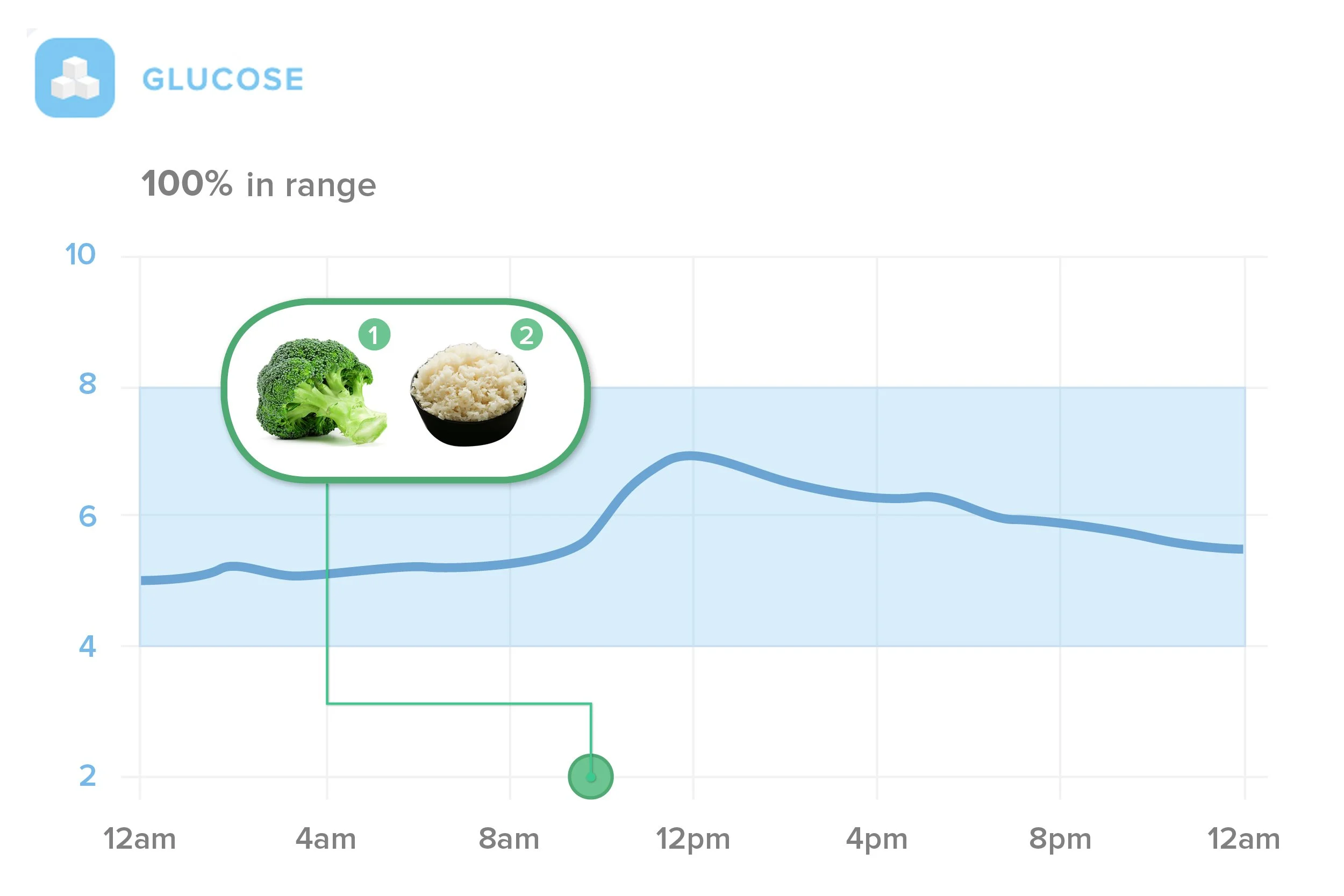
Task: Select the 12pm time axis label
Action: coord(693,840)
